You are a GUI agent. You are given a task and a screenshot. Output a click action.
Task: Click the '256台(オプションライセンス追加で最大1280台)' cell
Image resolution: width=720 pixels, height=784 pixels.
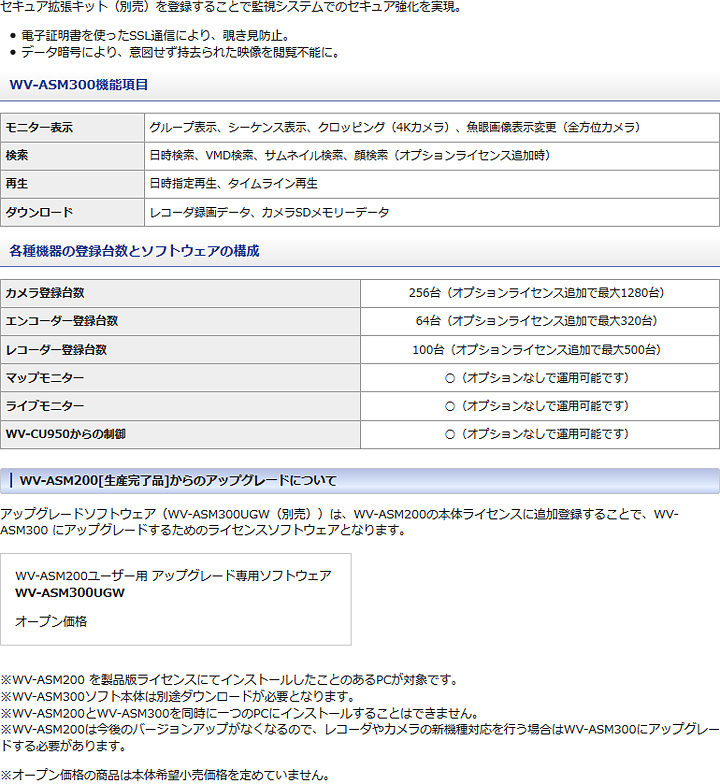[x=540, y=294]
